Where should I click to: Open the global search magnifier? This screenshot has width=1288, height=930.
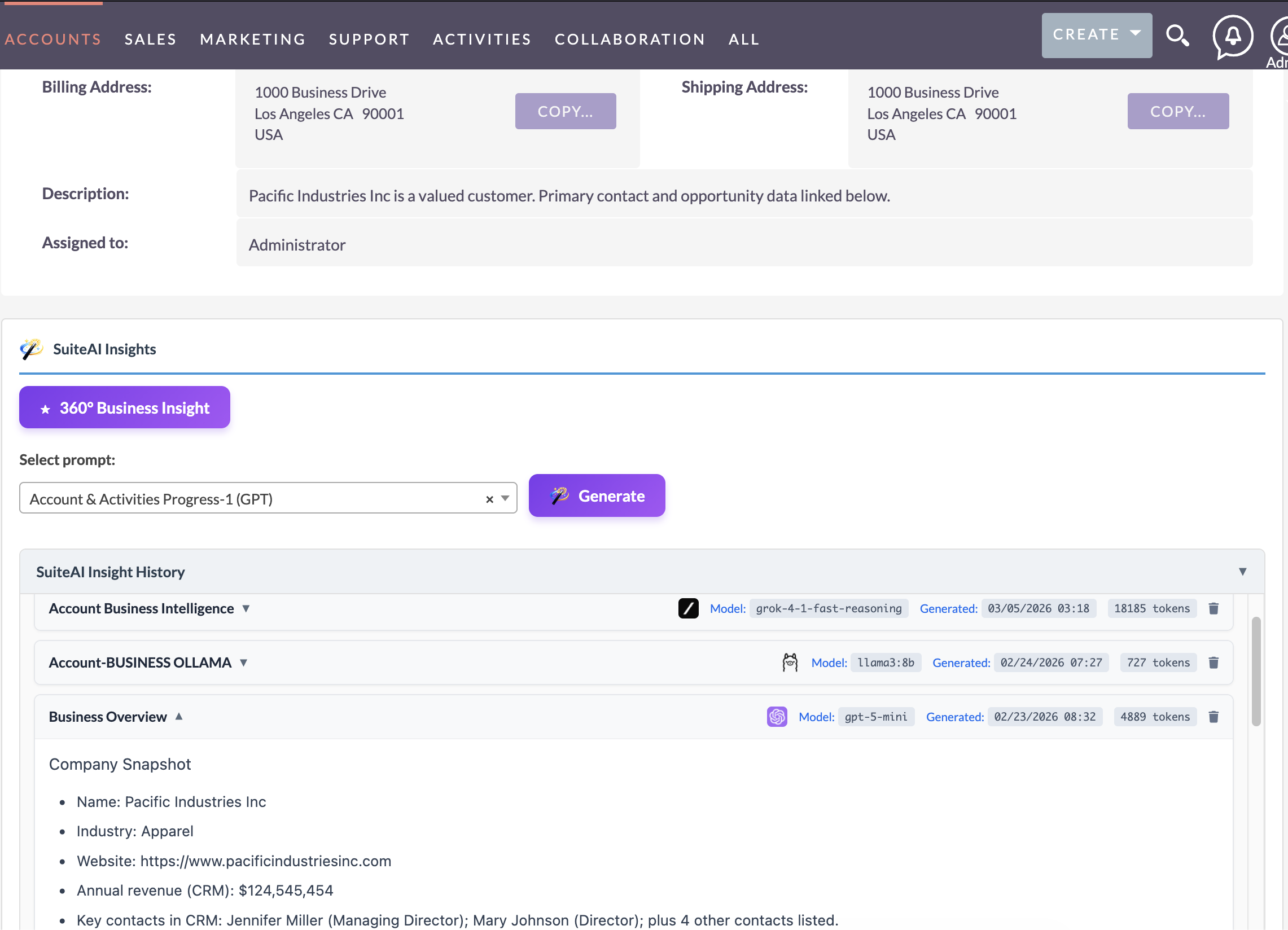[x=1179, y=36]
